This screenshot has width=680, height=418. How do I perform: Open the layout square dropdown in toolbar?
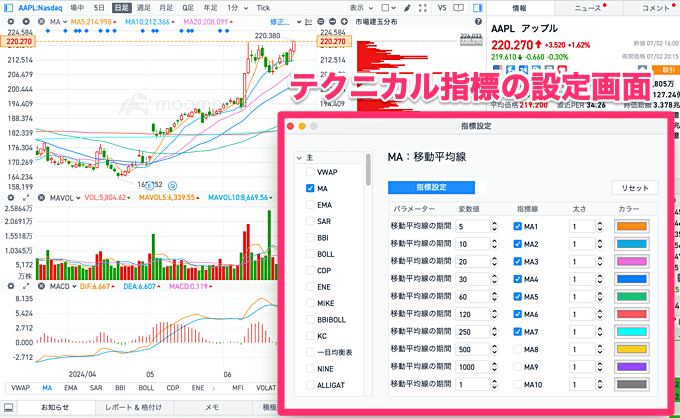pyautogui.click(x=389, y=8)
